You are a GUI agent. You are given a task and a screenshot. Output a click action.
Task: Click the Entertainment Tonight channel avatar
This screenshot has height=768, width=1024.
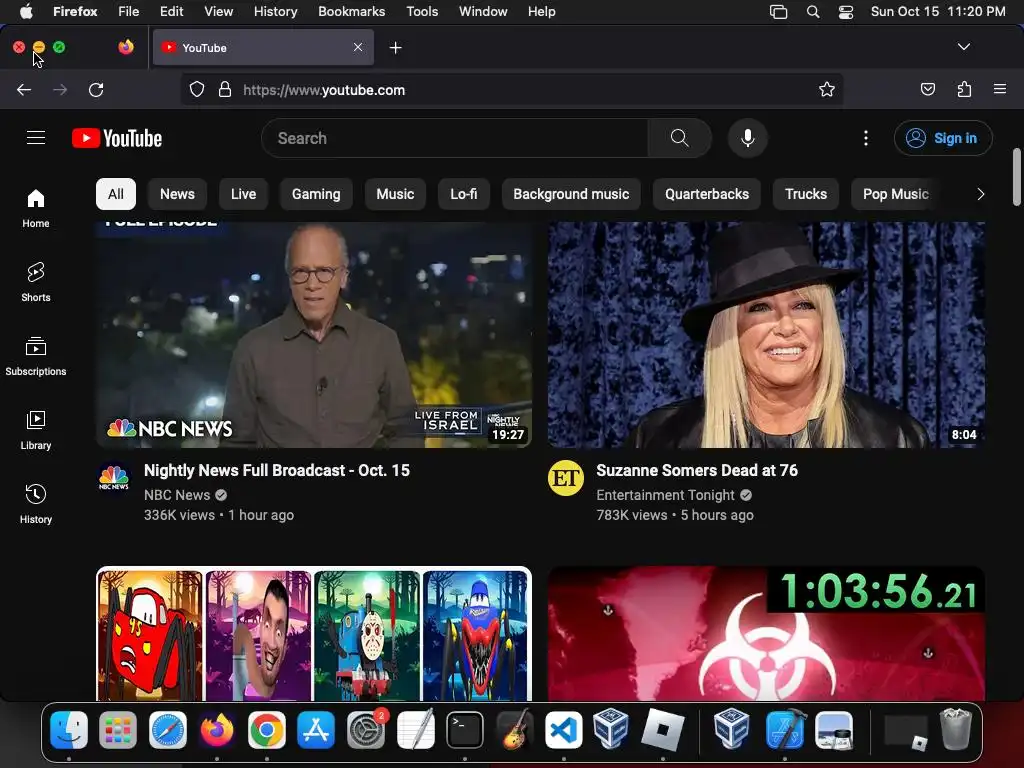(566, 478)
